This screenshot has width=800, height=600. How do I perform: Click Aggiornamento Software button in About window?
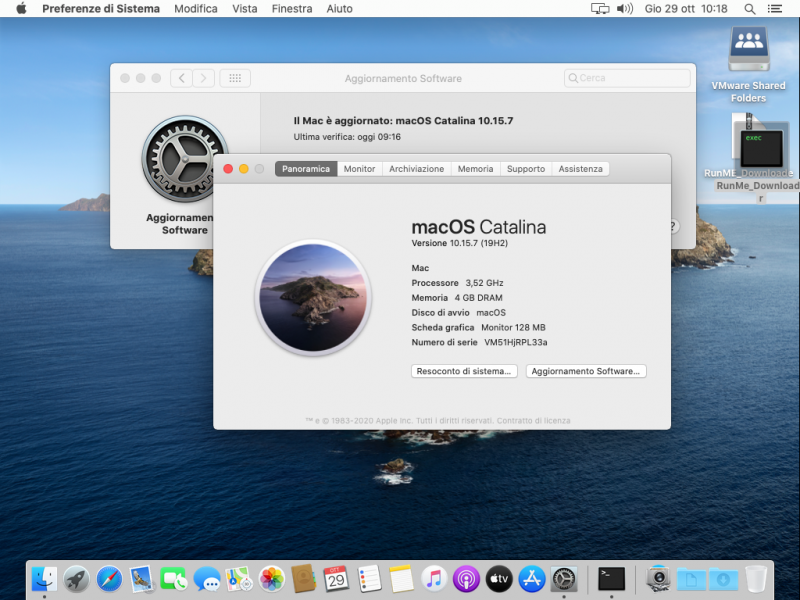pos(586,371)
